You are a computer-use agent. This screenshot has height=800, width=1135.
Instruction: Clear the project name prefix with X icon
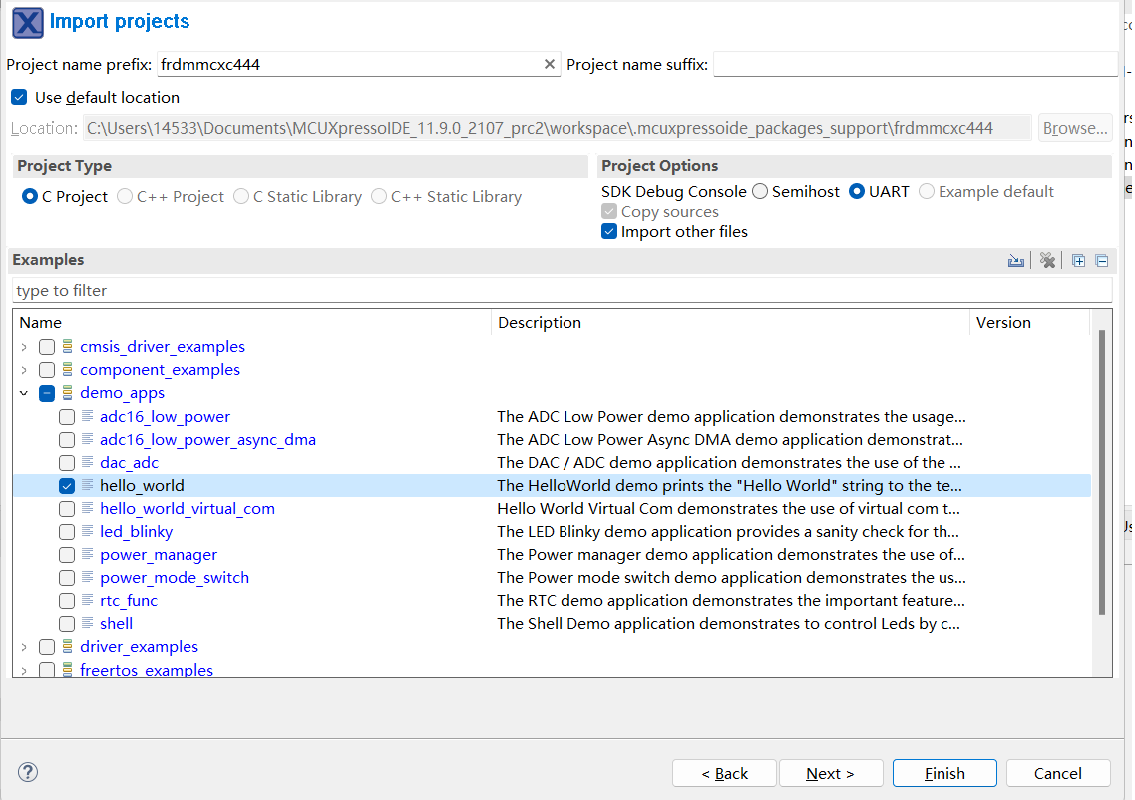(549, 64)
